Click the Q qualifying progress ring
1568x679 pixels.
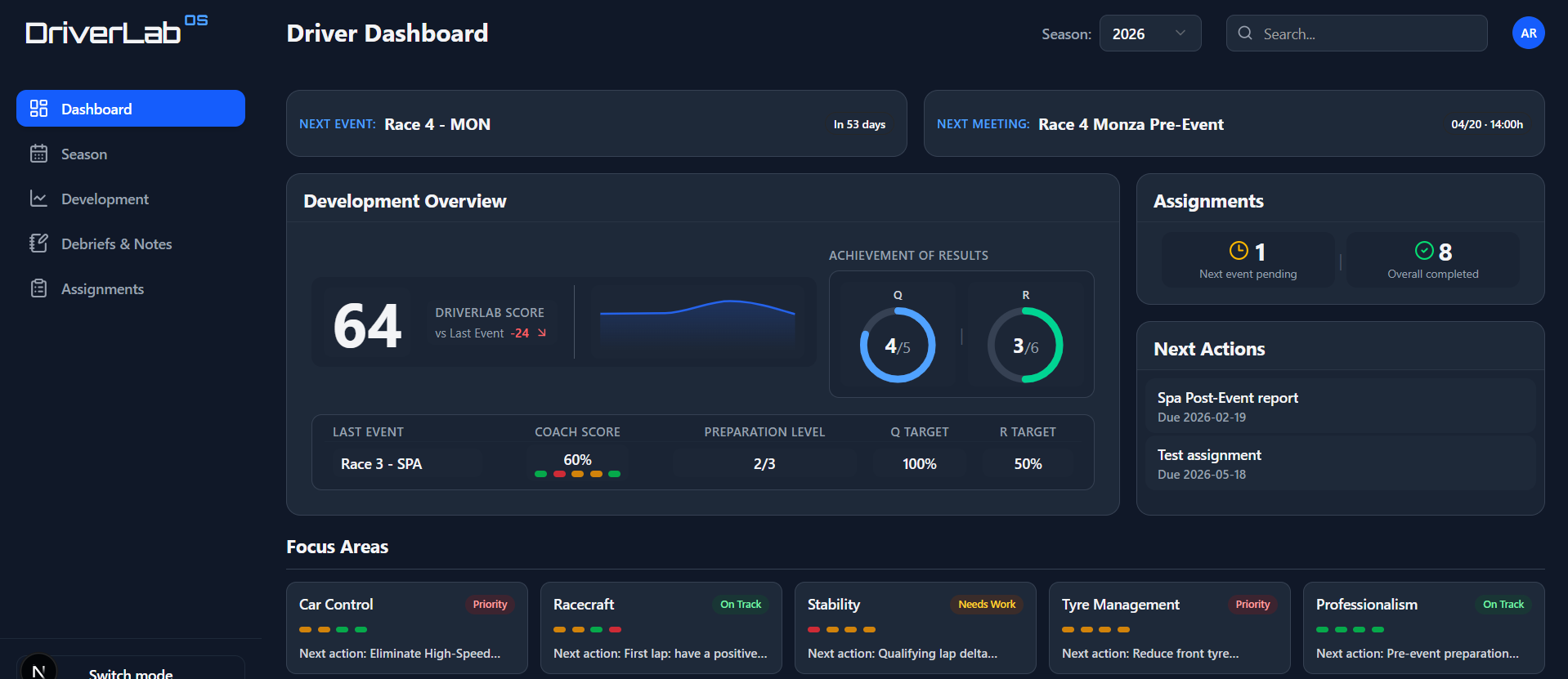898,345
